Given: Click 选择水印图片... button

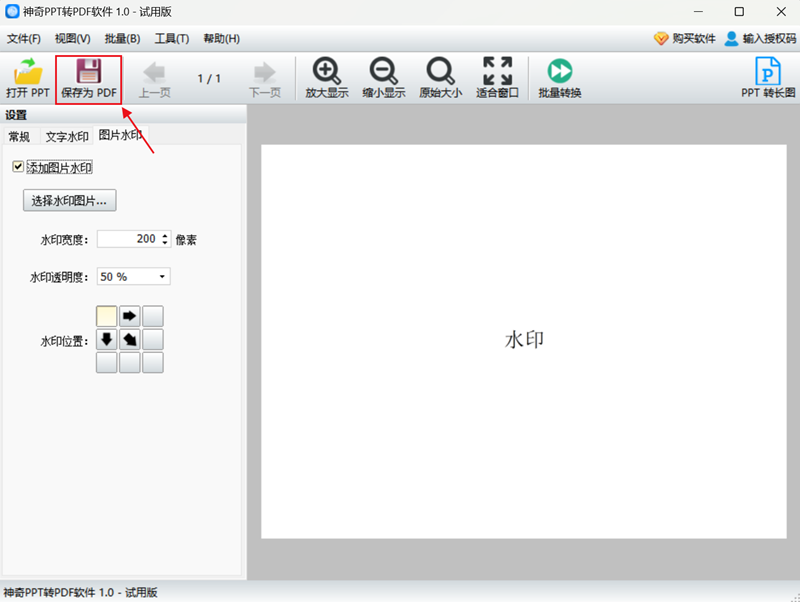Looking at the screenshot, I should pos(69,200).
